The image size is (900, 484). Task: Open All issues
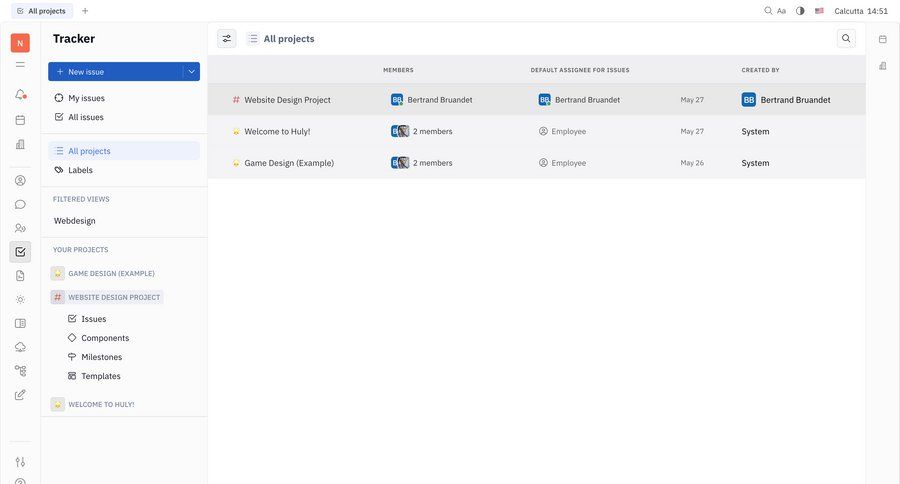coord(124,117)
